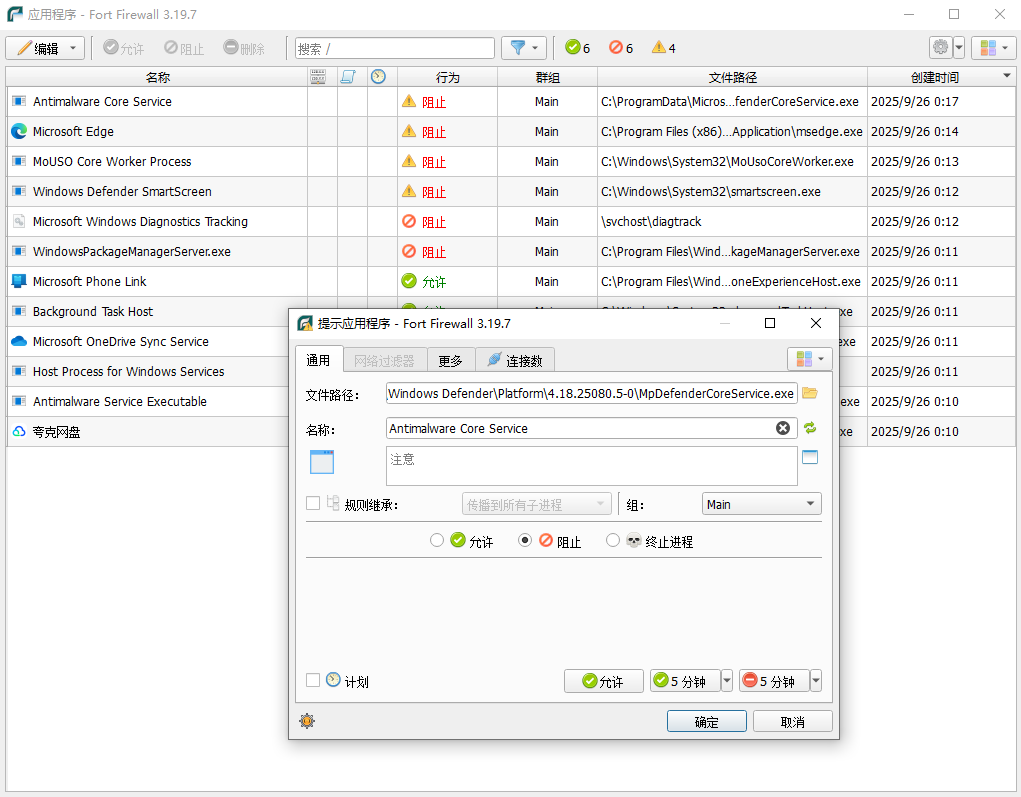Select the 允许 radio button
1021x797 pixels.
coord(437,541)
